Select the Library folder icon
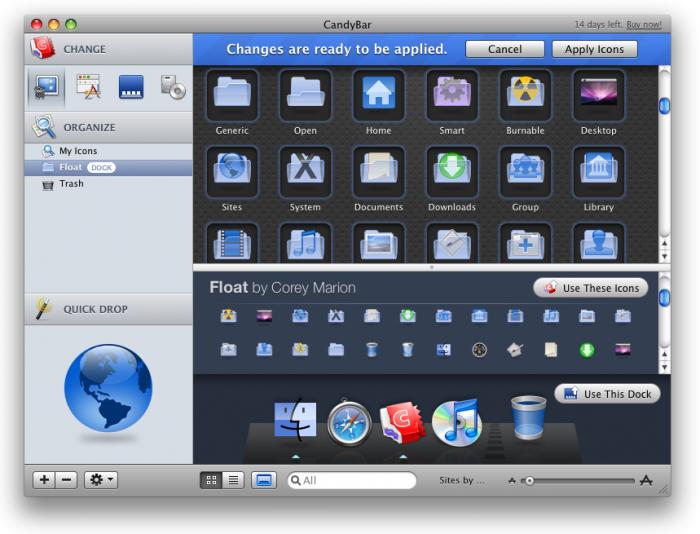The height and width of the screenshot is (534, 700). 598,171
